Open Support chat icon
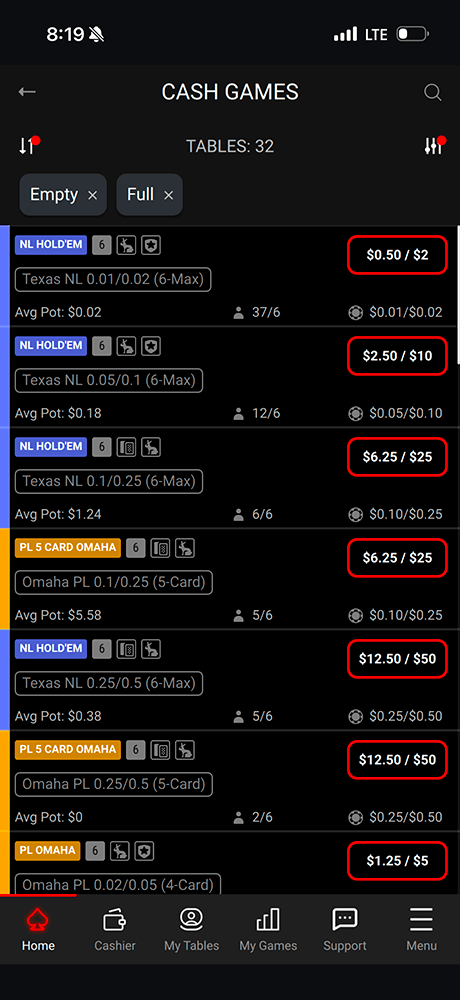The width and height of the screenshot is (460, 1000). [x=345, y=930]
